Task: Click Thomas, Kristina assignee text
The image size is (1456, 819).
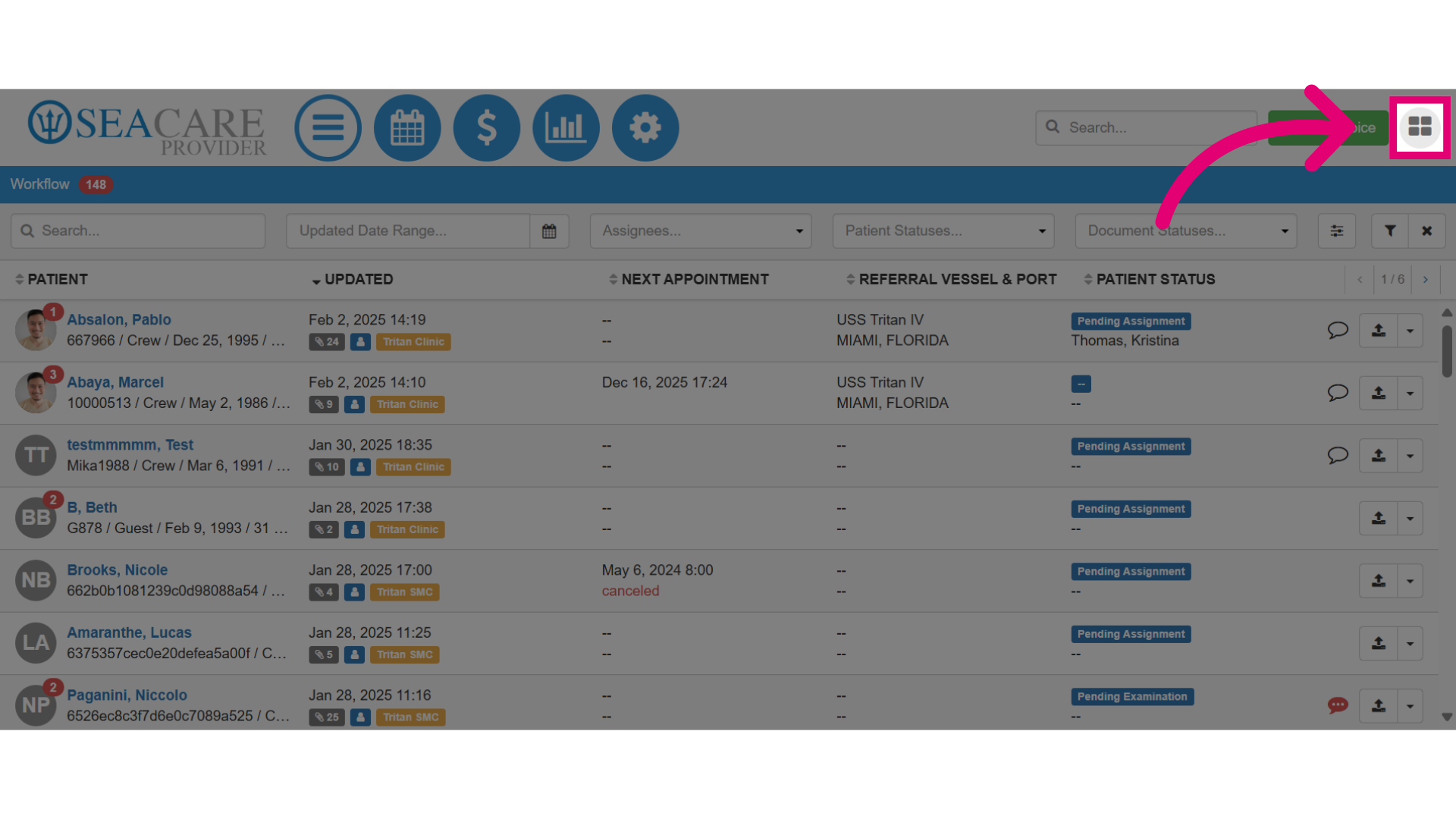Action: click(1125, 340)
